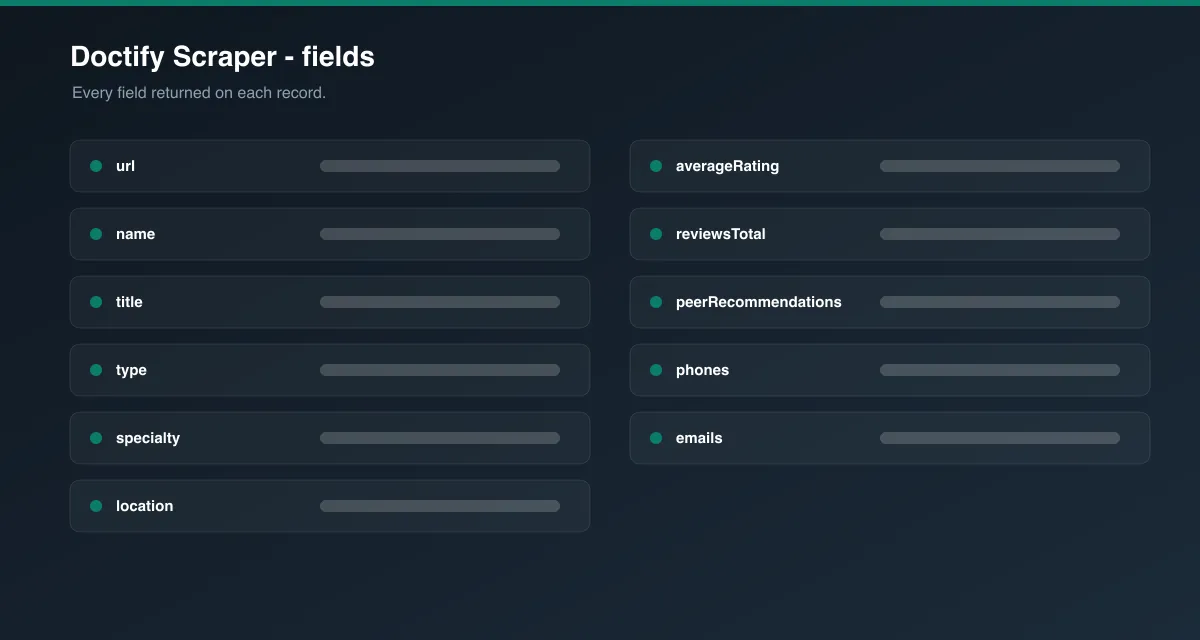Select the emails field label
The width and height of the screenshot is (1200, 640).
click(699, 438)
